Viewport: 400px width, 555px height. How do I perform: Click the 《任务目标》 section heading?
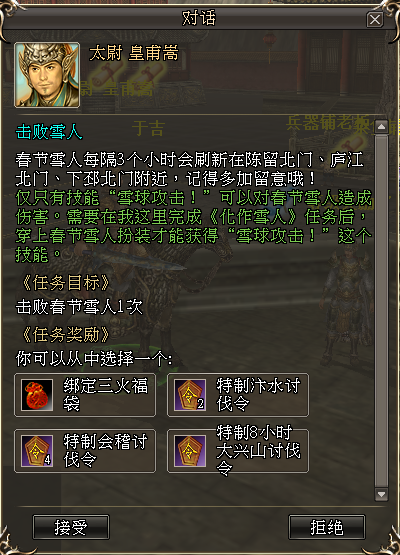(65, 283)
